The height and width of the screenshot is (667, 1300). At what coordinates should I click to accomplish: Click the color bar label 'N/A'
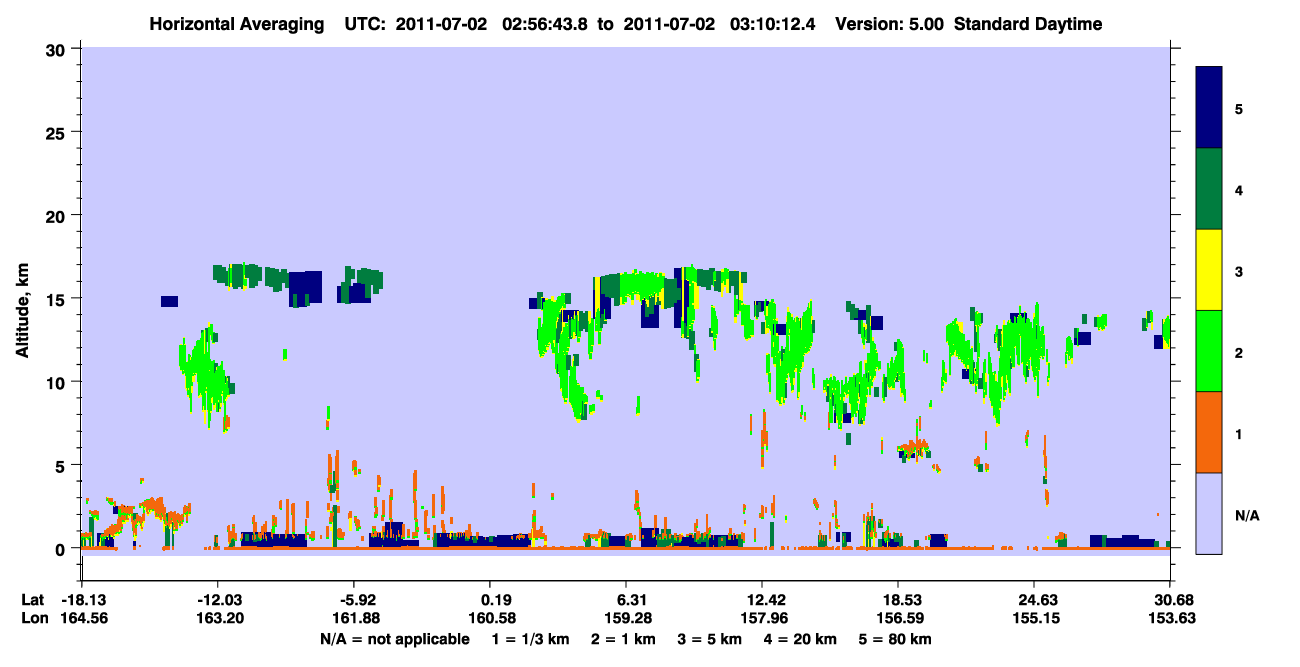(1246, 515)
